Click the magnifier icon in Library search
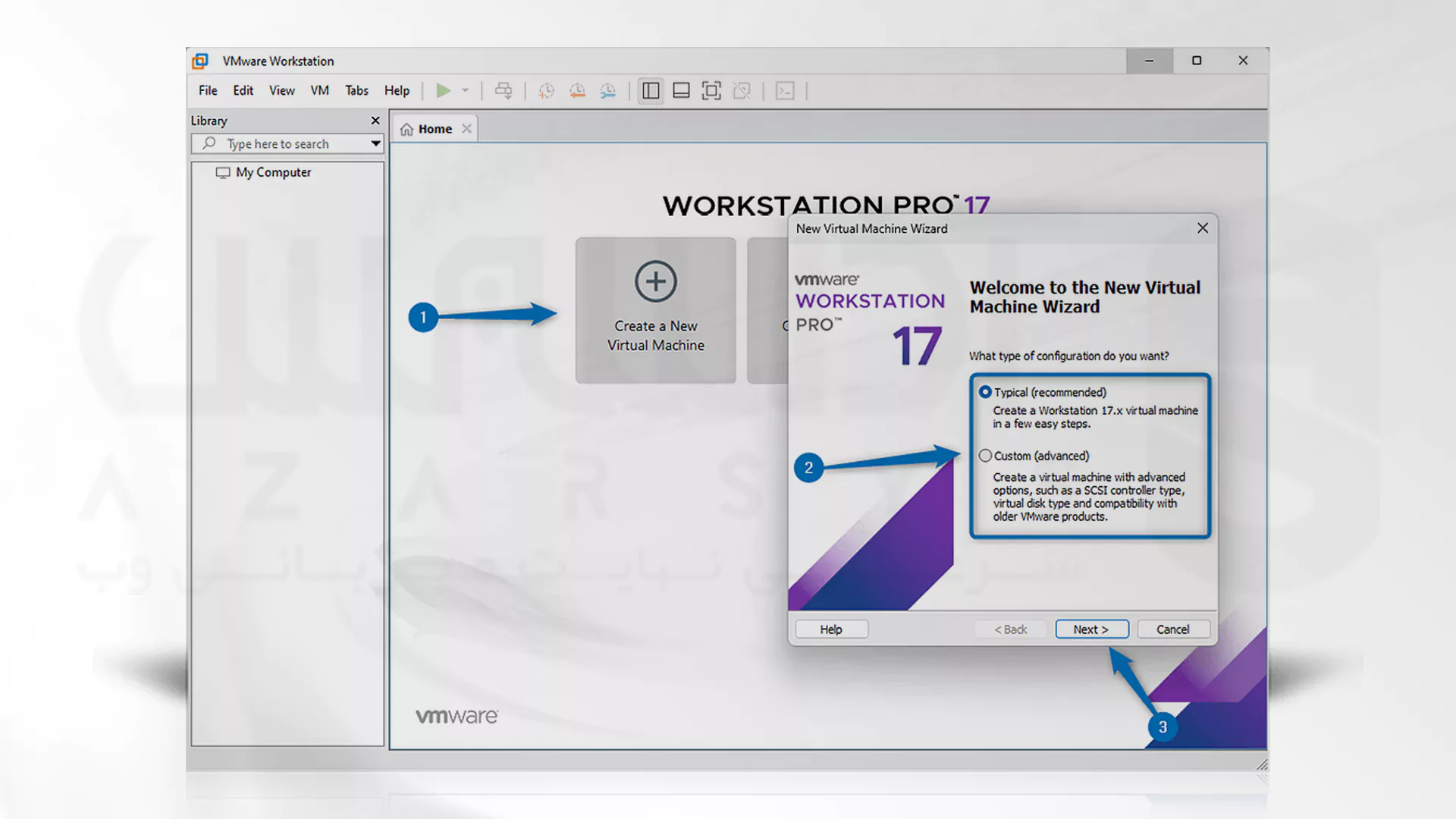 (209, 143)
